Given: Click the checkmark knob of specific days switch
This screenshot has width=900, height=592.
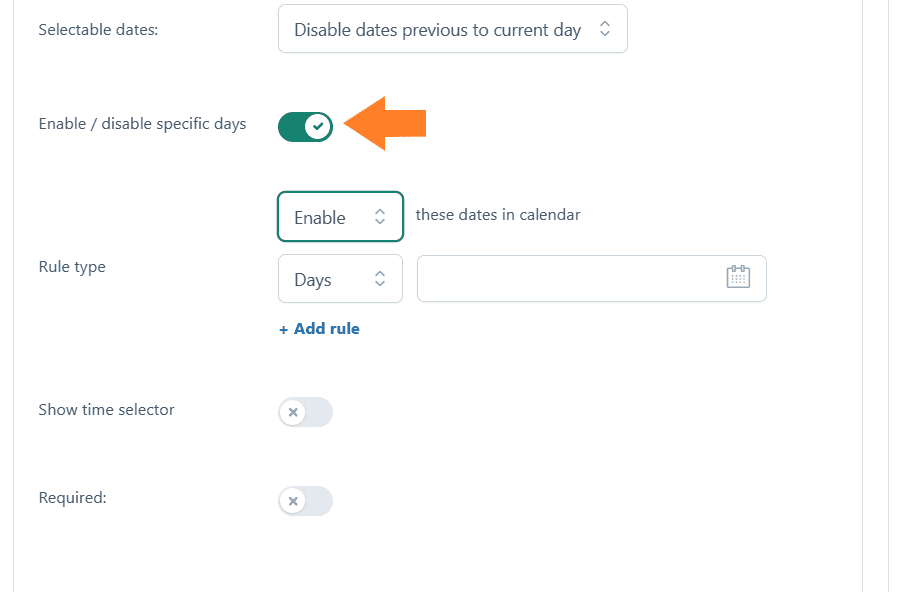Looking at the screenshot, I should point(318,126).
